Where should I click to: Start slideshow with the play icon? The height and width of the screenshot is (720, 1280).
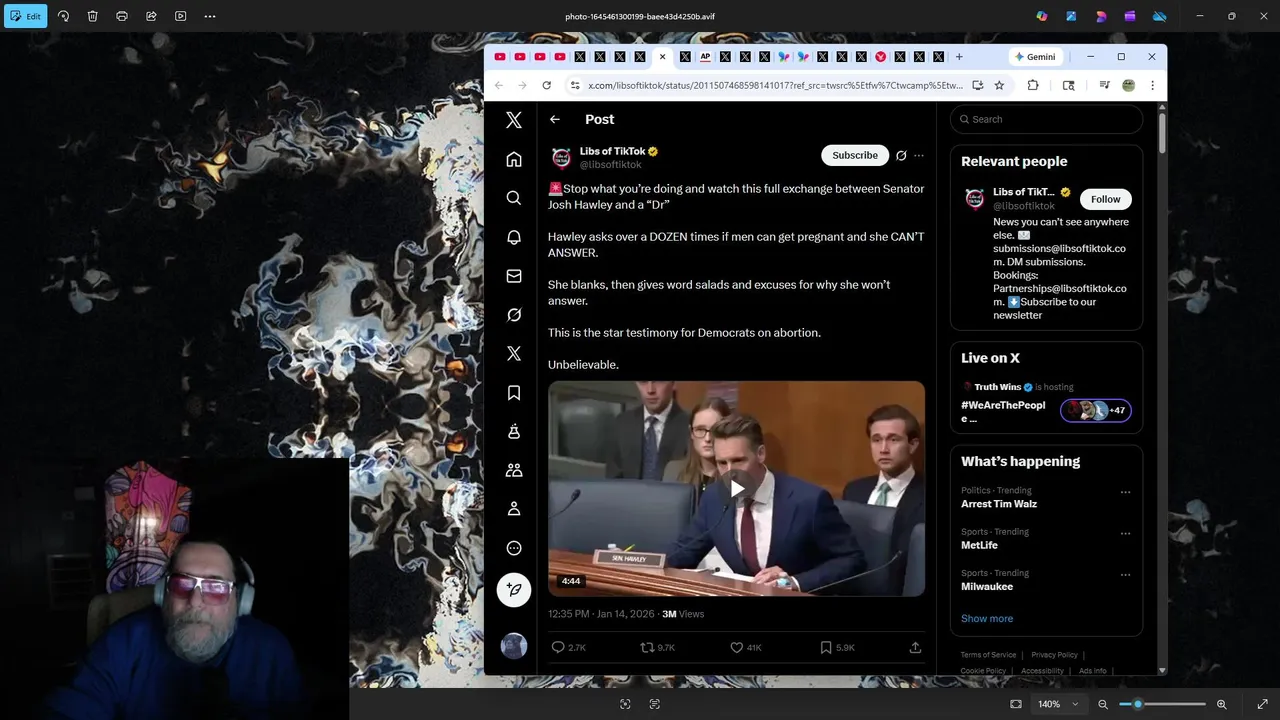click(x=180, y=16)
